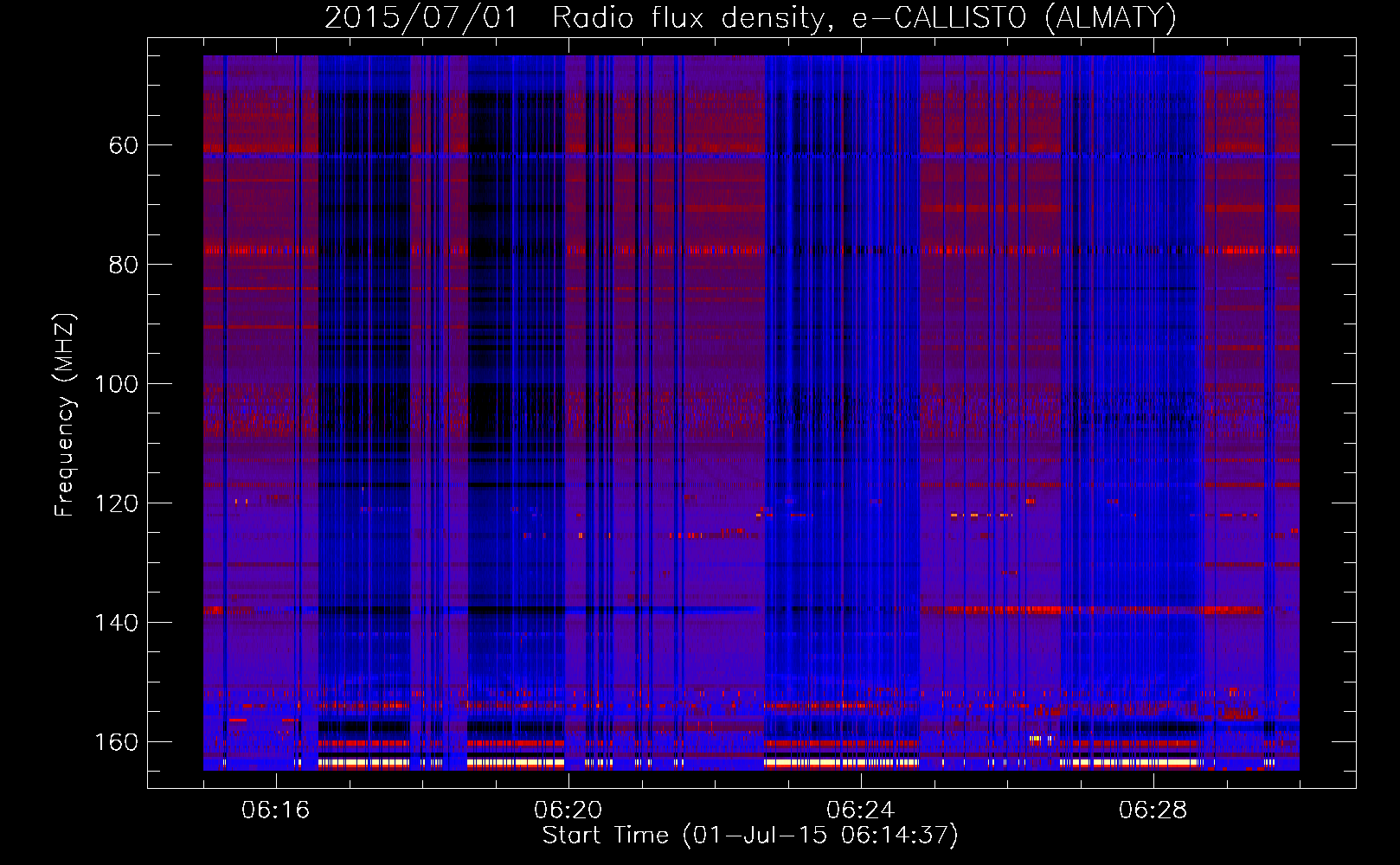Click the 'Start Time (01-Jul-15 06:14:37)' label
Image resolution: width=1400 pixels, height=865 pixels.
[750, 836]
